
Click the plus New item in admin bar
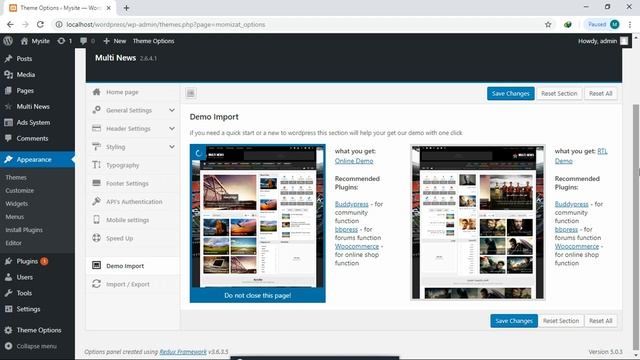[114, 41]
